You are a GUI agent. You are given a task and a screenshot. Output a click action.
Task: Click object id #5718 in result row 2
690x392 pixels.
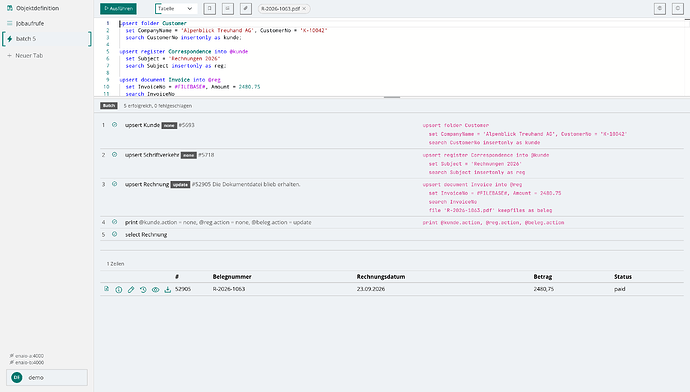206,155
